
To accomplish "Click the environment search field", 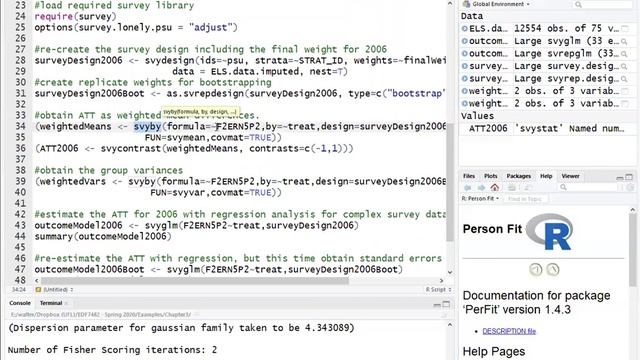I will (603, 4).
